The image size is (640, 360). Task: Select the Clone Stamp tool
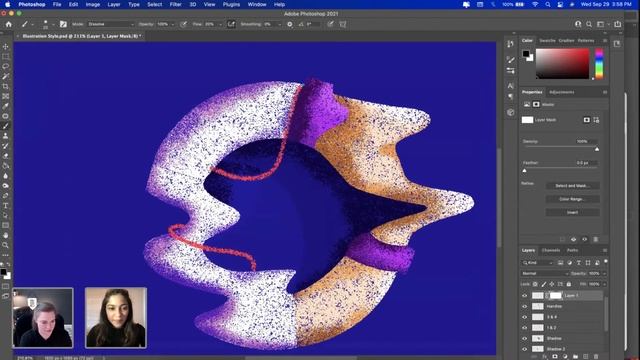(6, 136)
